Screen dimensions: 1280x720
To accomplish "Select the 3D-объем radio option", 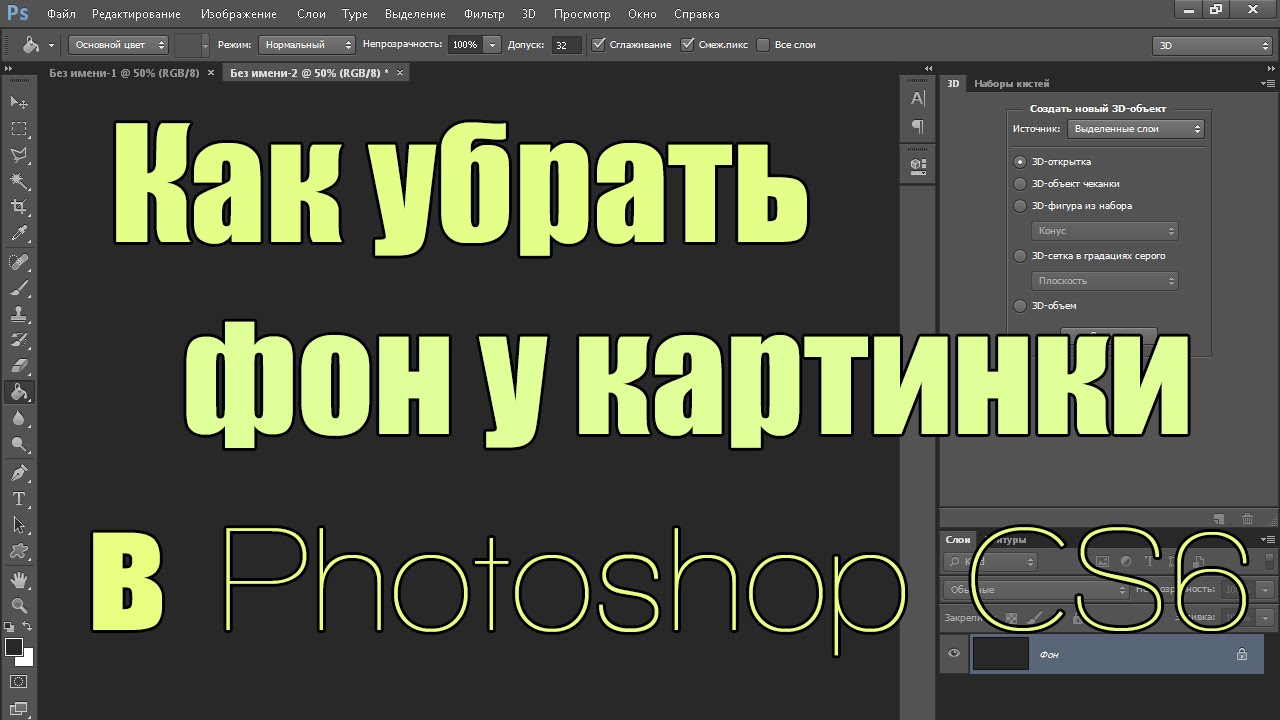I will pos(1020,305).
